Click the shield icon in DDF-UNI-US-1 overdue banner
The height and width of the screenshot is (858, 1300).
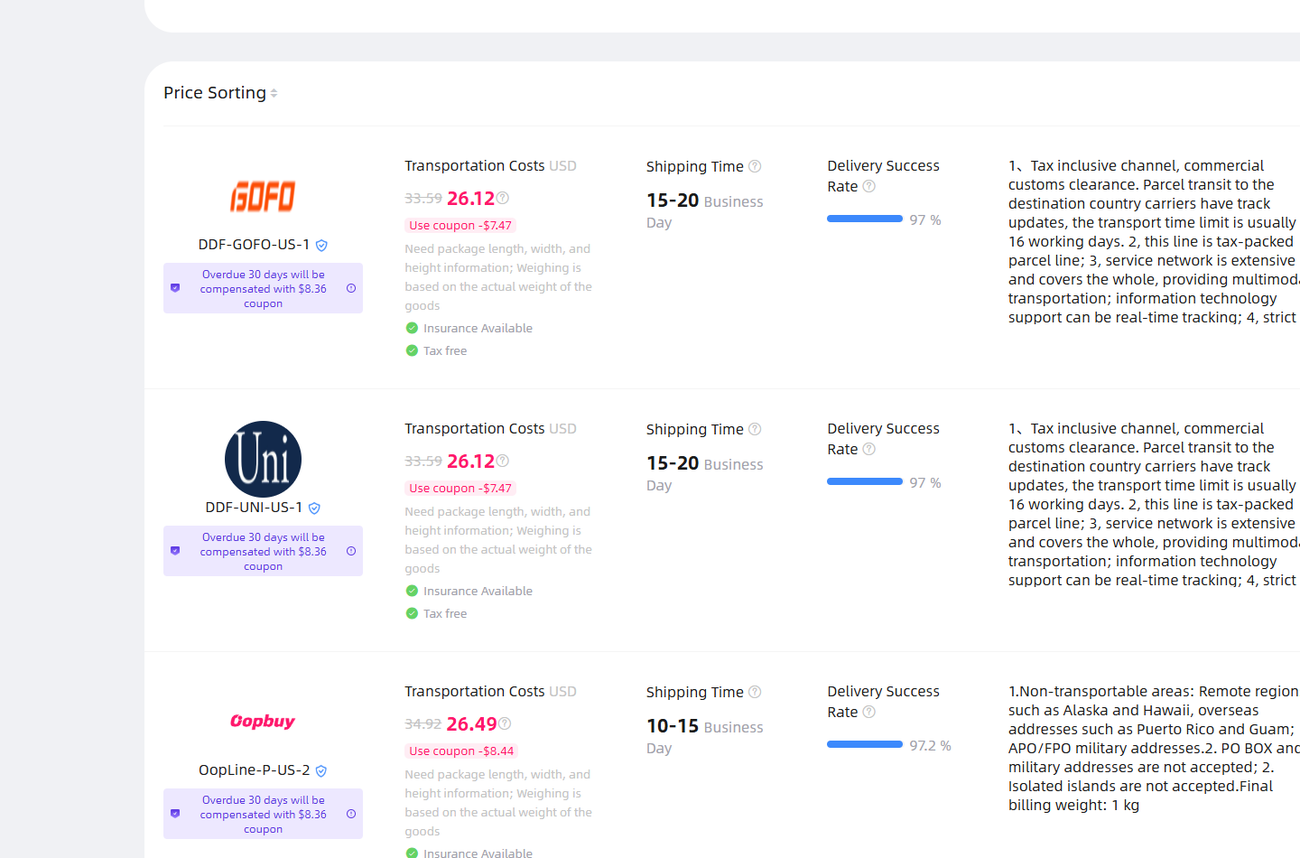[x=175, y=551]
